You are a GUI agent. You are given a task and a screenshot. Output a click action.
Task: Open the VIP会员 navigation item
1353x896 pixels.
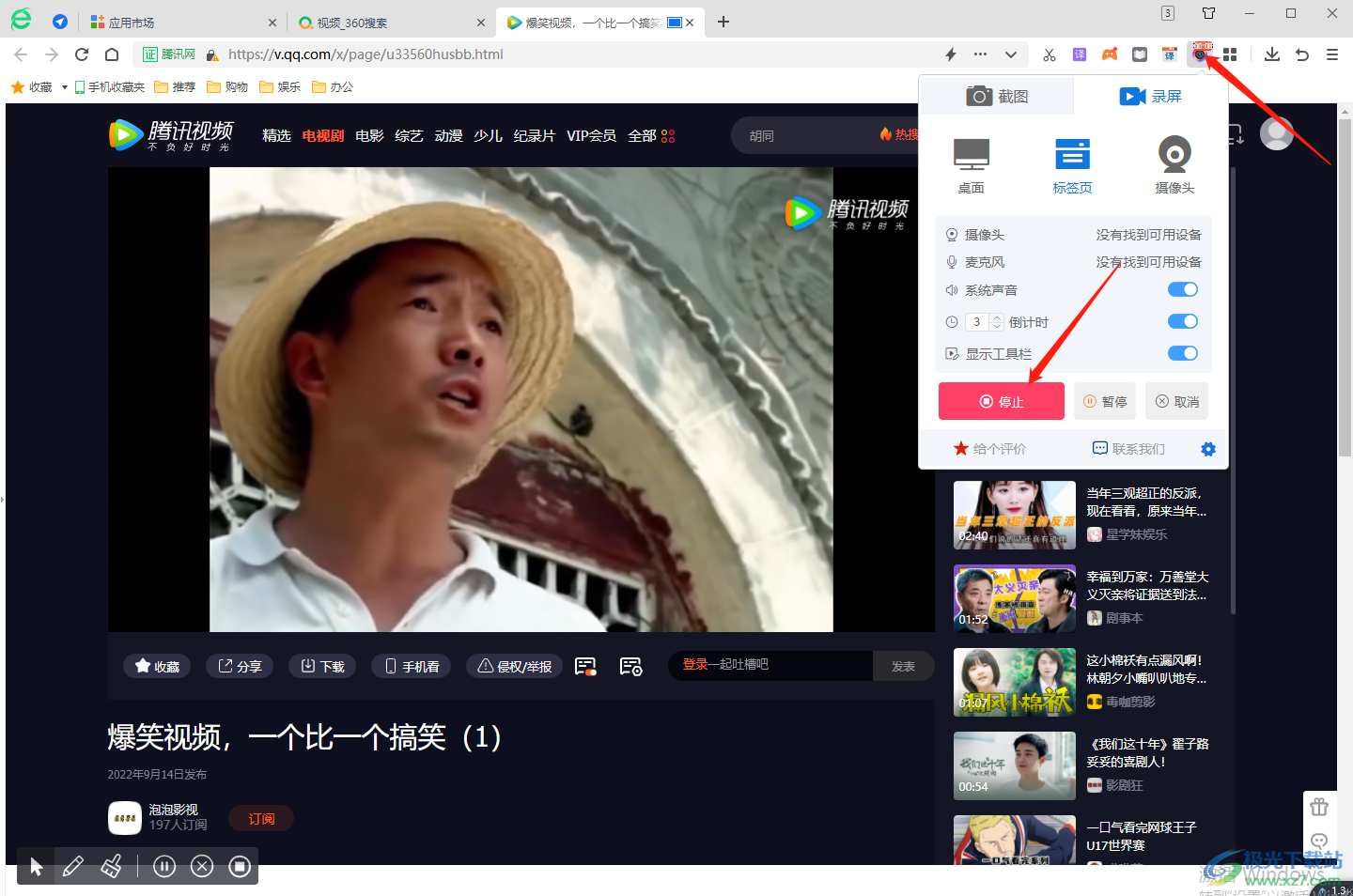(x=591, y=136)
